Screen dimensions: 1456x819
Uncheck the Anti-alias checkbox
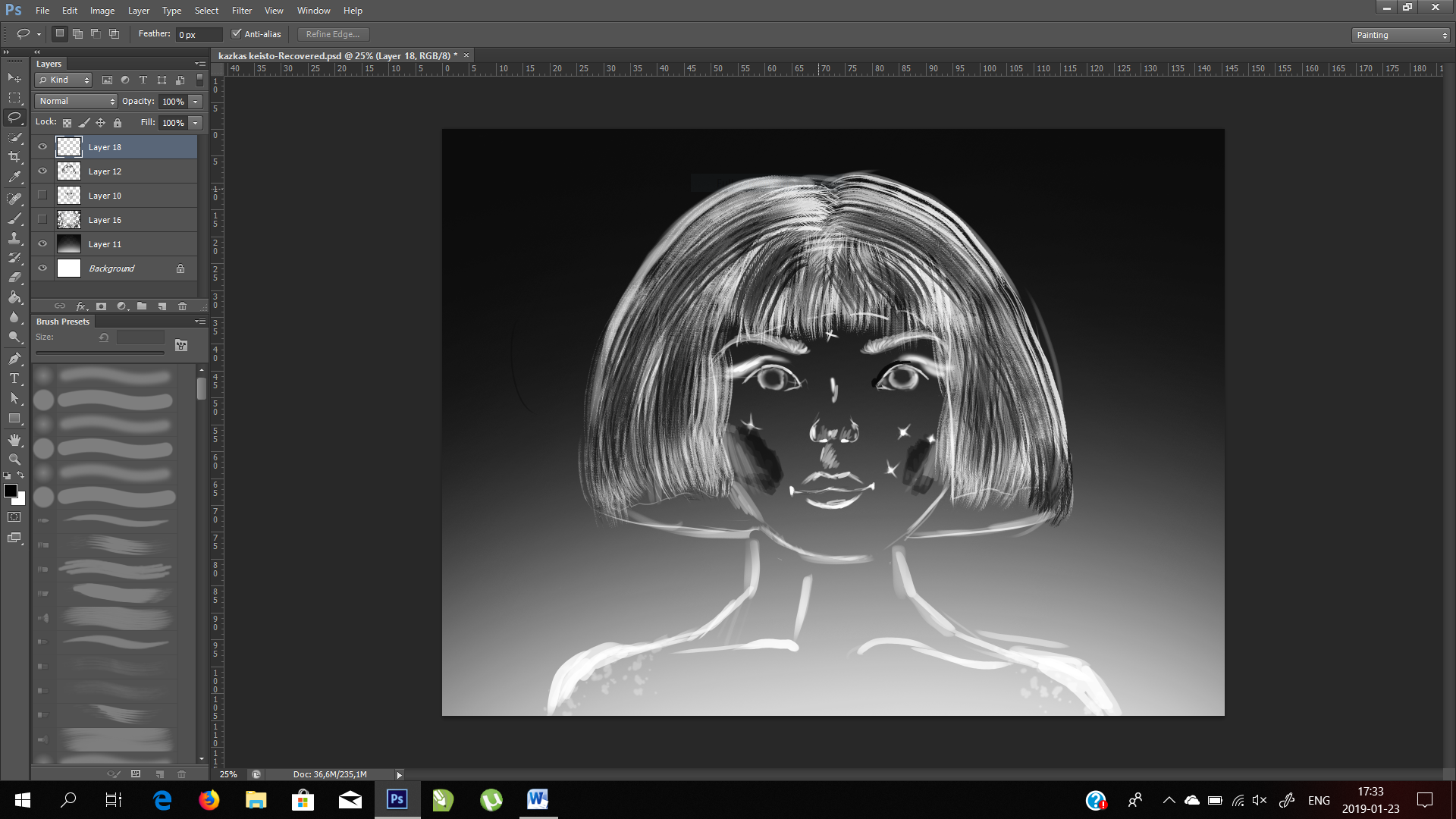click(237, 34)
